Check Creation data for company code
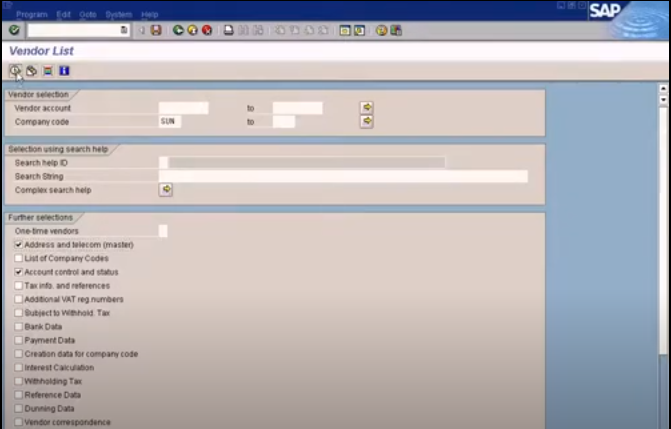671x429 pixels. coord(18,354)
